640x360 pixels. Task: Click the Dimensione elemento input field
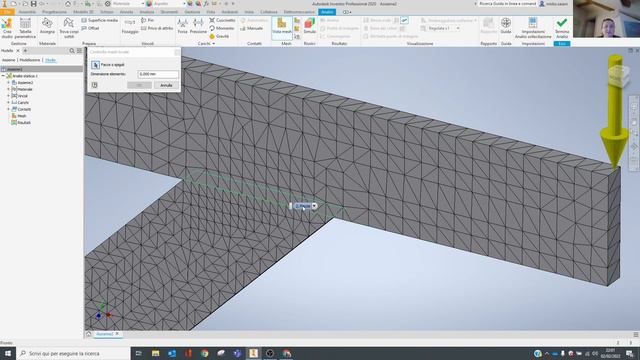point(158,74)
